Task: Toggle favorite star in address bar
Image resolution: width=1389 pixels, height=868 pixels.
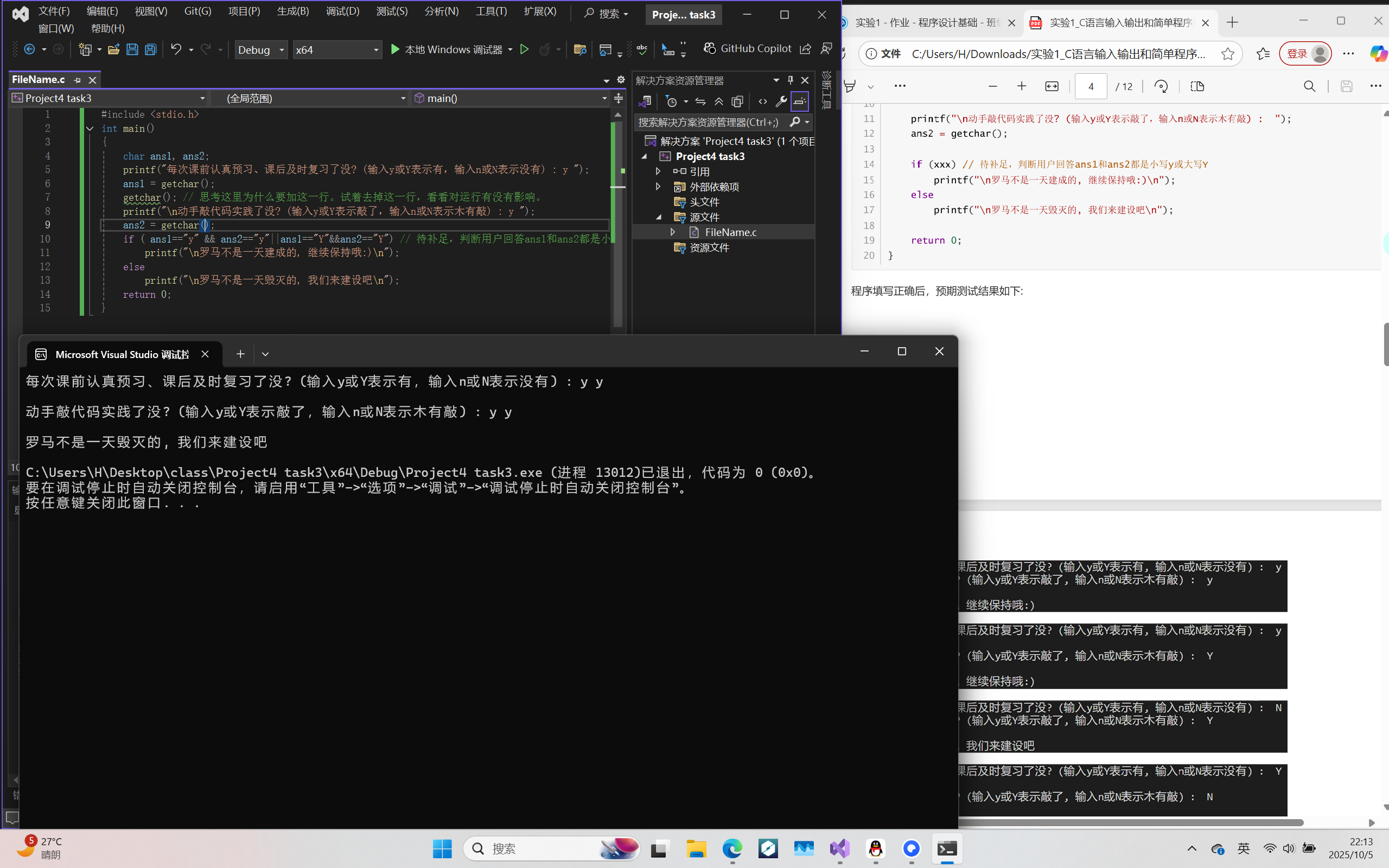Action: (x=1228, y=54)
